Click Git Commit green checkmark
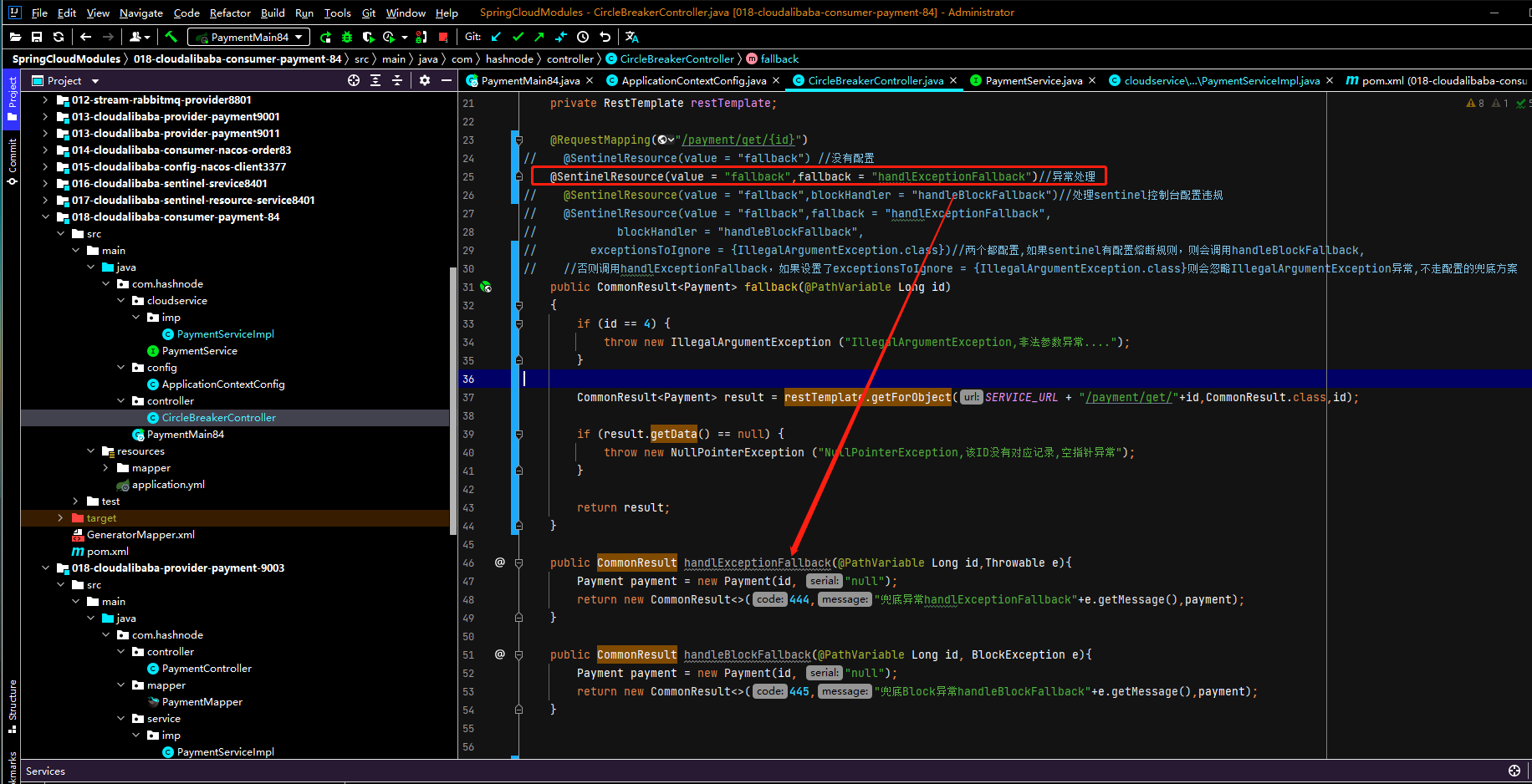Image resolution: width=1532 pixels, height=784 pixels. coord(518,37)
